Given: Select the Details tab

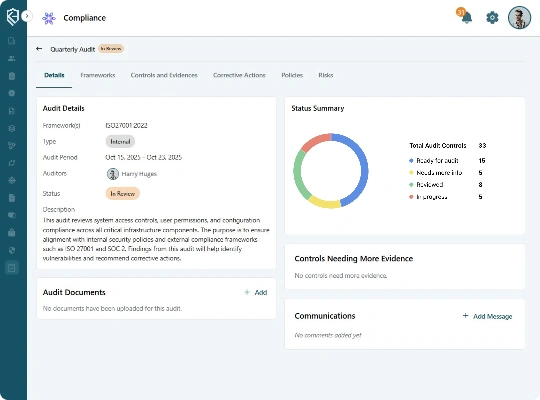Looking at the screenshot, I should [54, 75].
